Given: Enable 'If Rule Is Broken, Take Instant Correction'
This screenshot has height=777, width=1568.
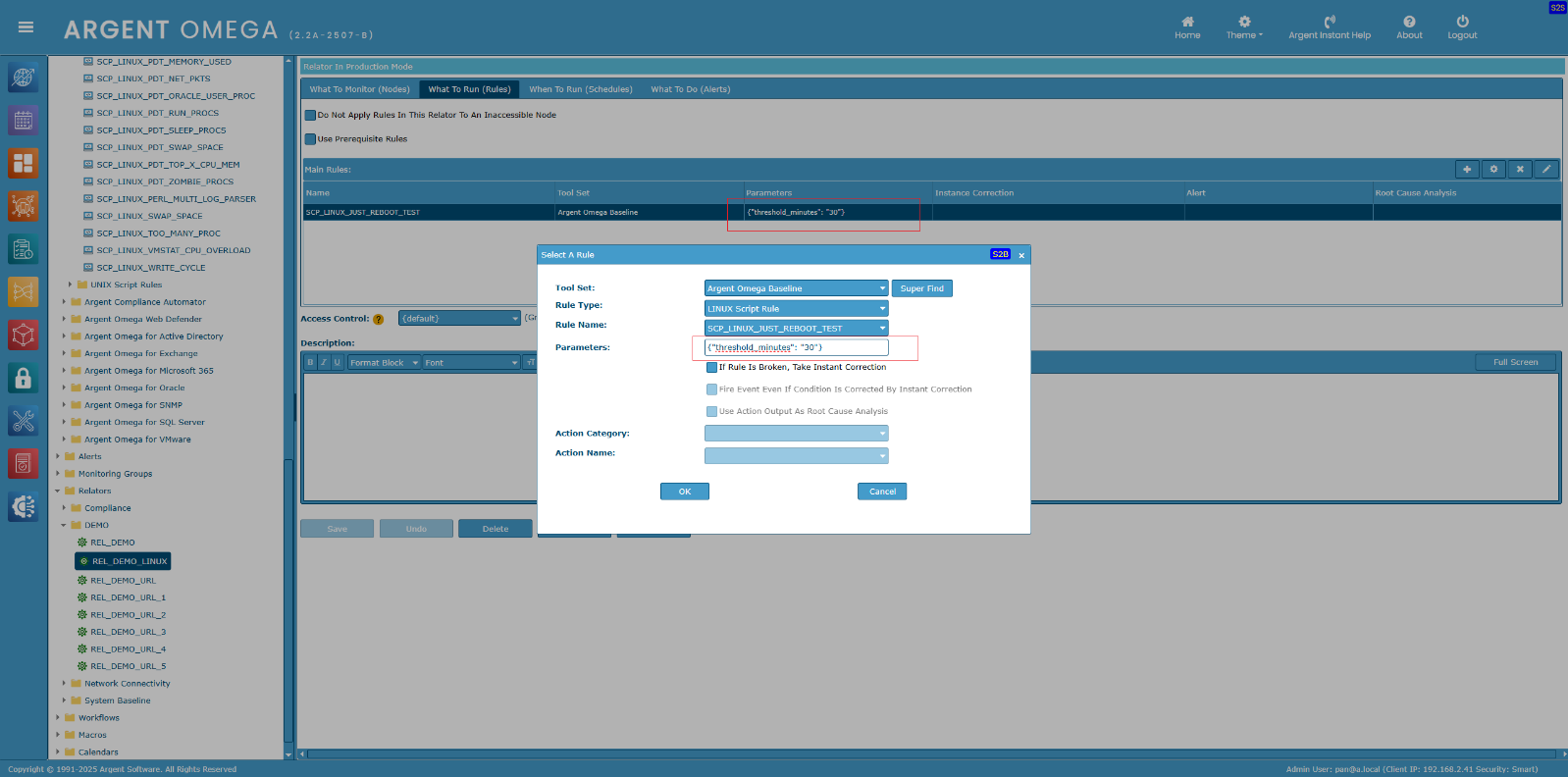Looking at the screenshot, I should point(711,368).
